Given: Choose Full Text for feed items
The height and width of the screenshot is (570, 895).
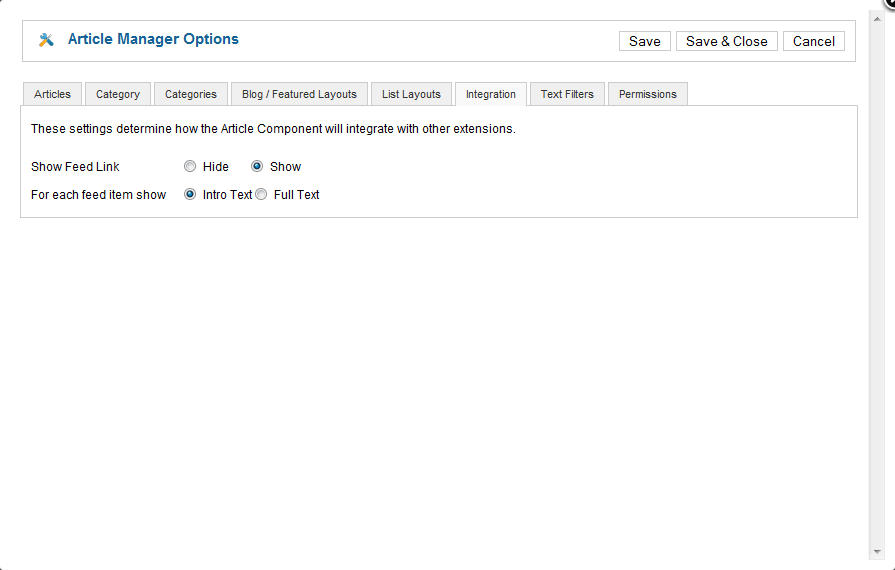Looking at the screenshot, I should (261, 195).
